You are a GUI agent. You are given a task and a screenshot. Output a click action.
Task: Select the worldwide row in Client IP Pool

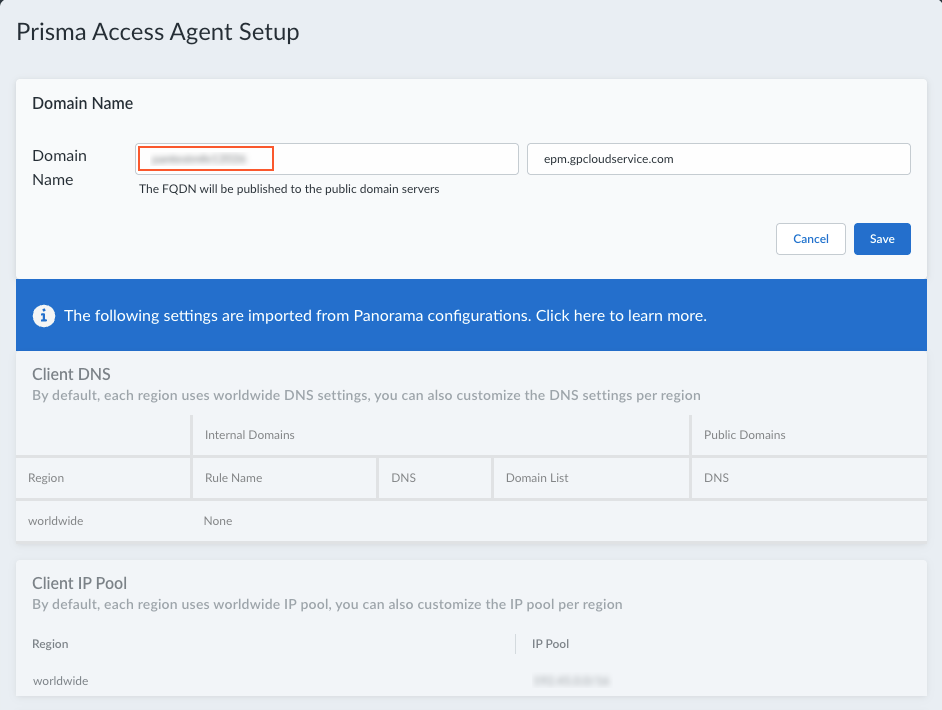(x=60, y=681)
